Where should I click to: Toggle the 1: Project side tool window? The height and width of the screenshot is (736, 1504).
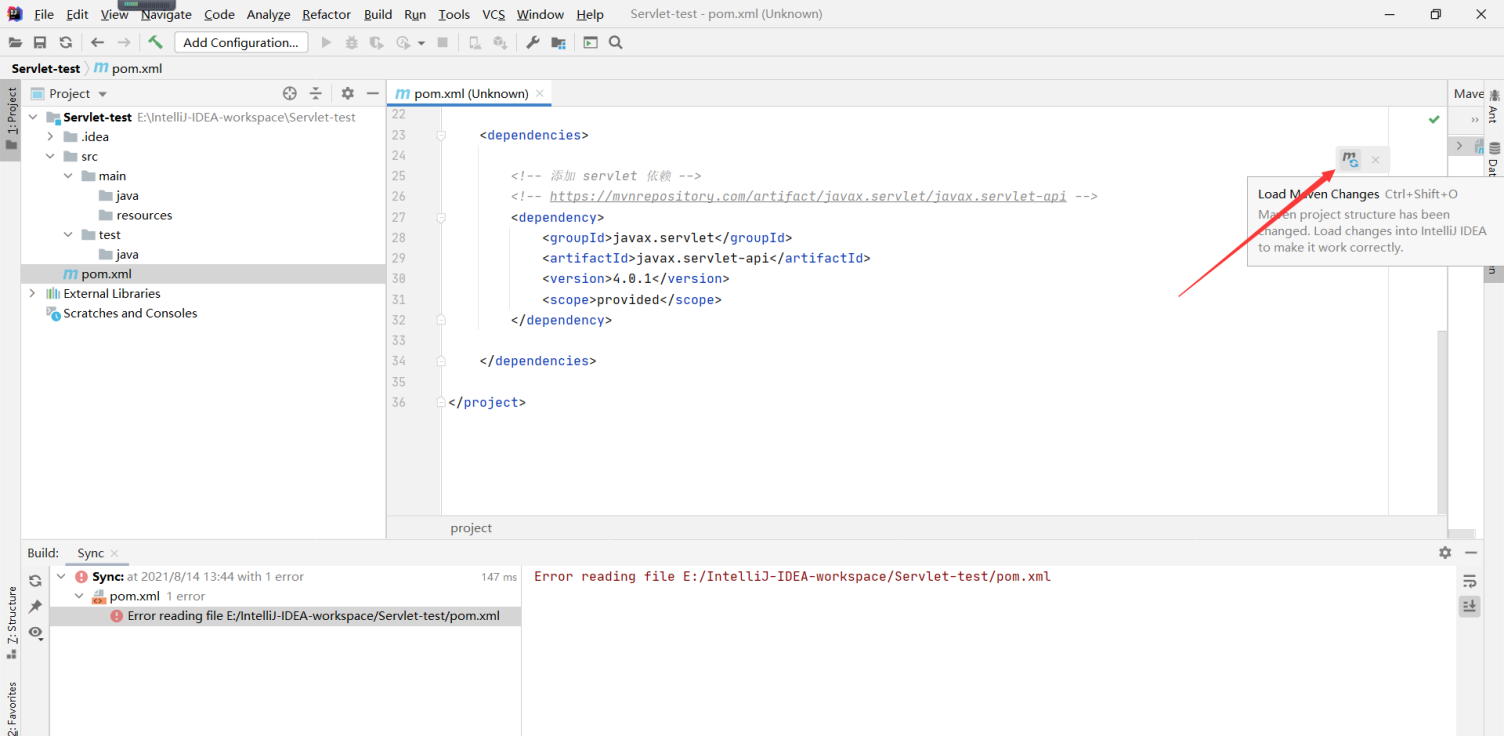tap(11, 119)
